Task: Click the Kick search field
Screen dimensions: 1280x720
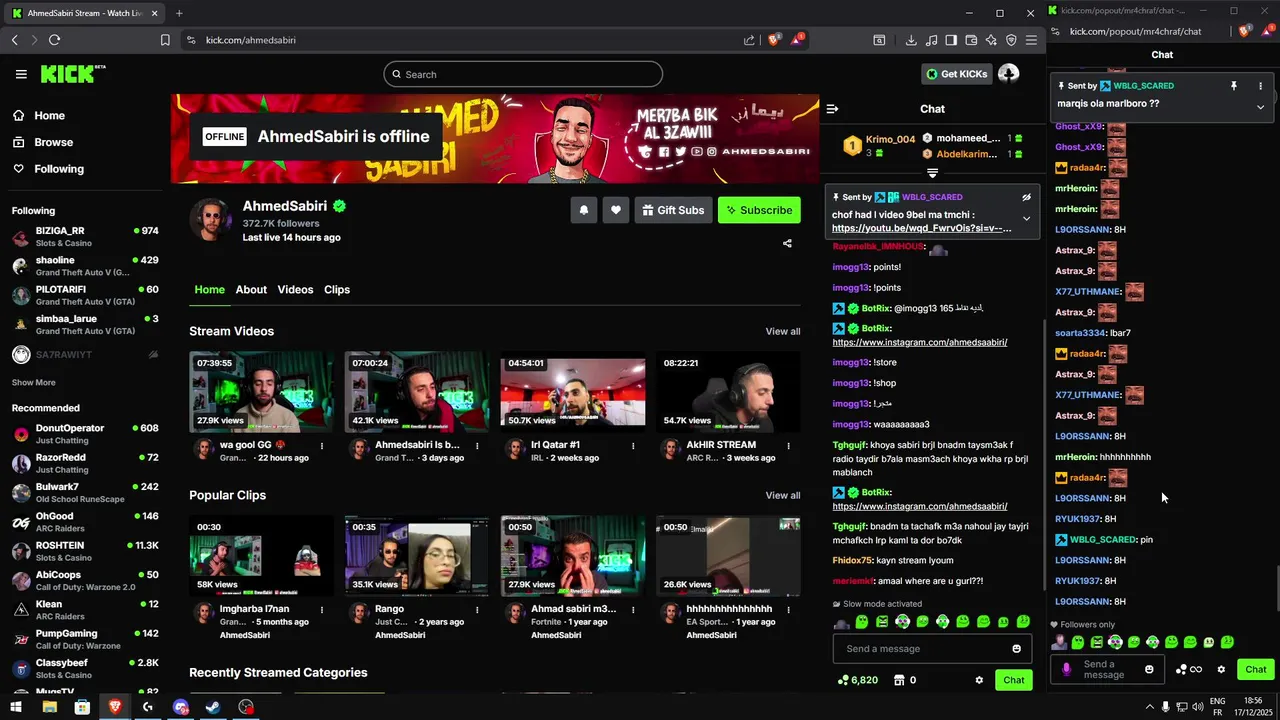Action: pyautogui.click(x=523, y=74)
